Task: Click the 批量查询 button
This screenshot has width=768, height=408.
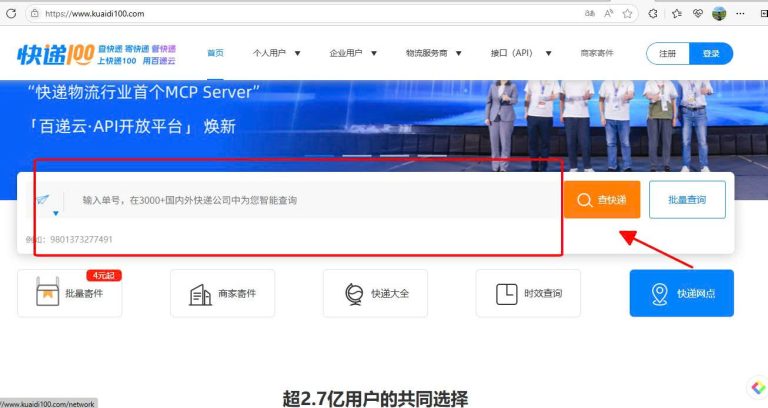Action: point(687,200)
